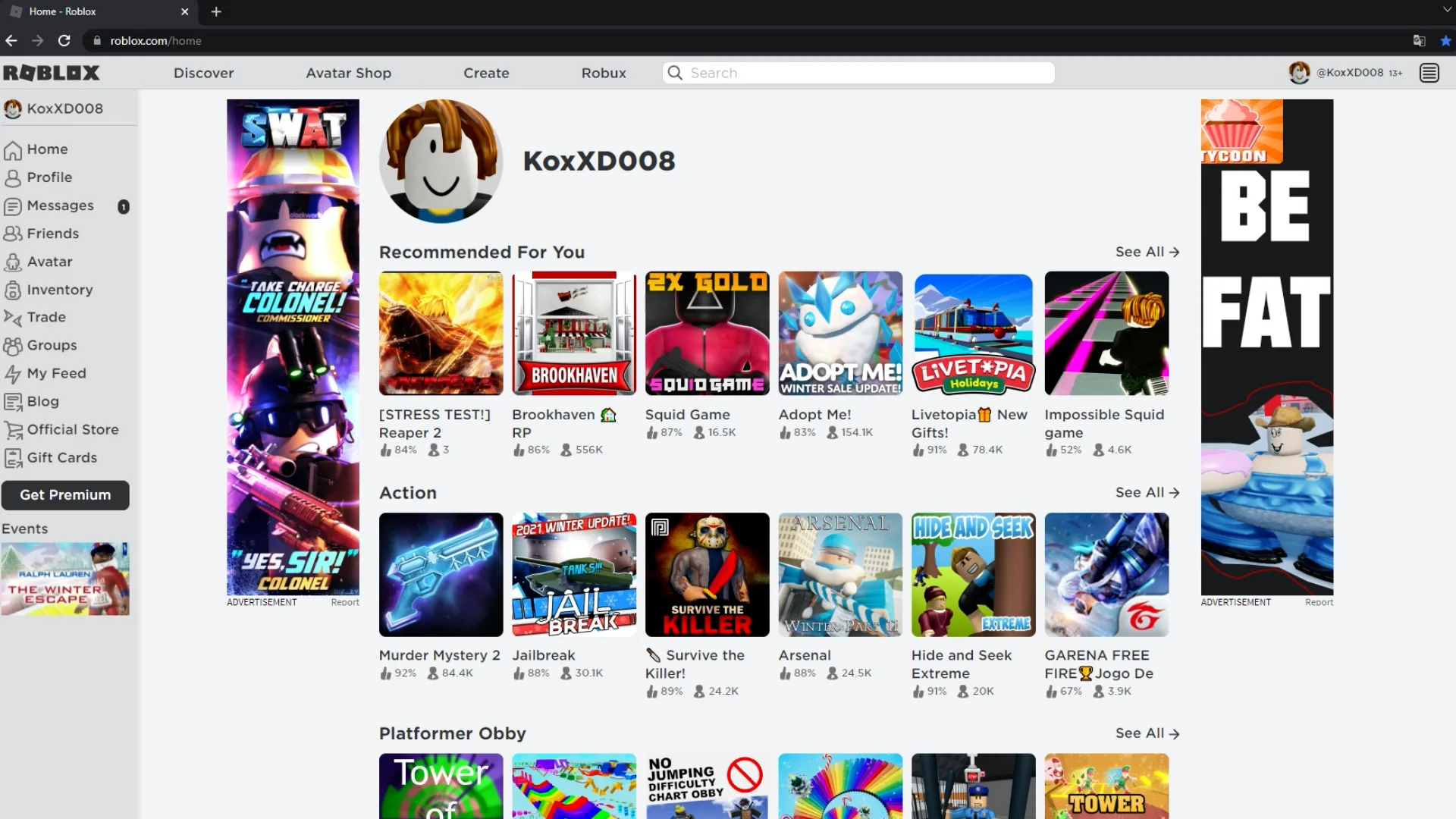
Task: Open the Official Store cart icon
Action: tap(13, 430)
